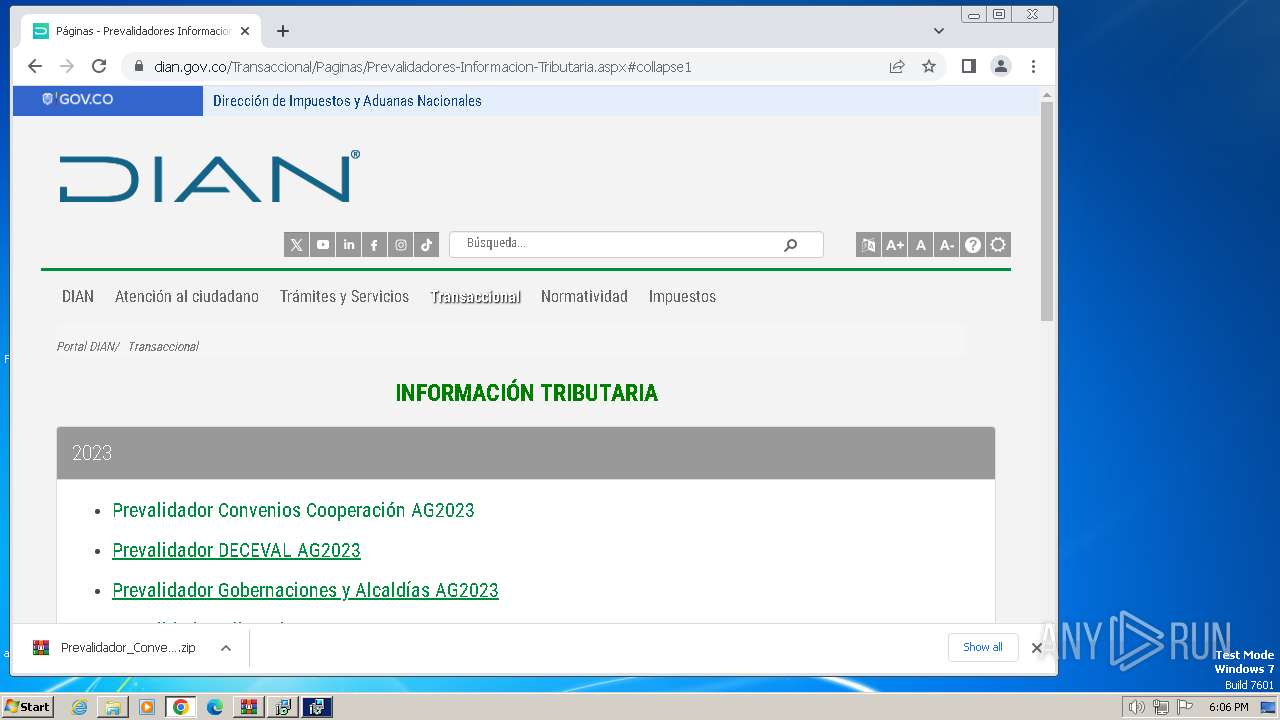Increase font size with A+ button
Image resolution: width=1280 pixels, height=720 pixels.
(x=895, y=245)
